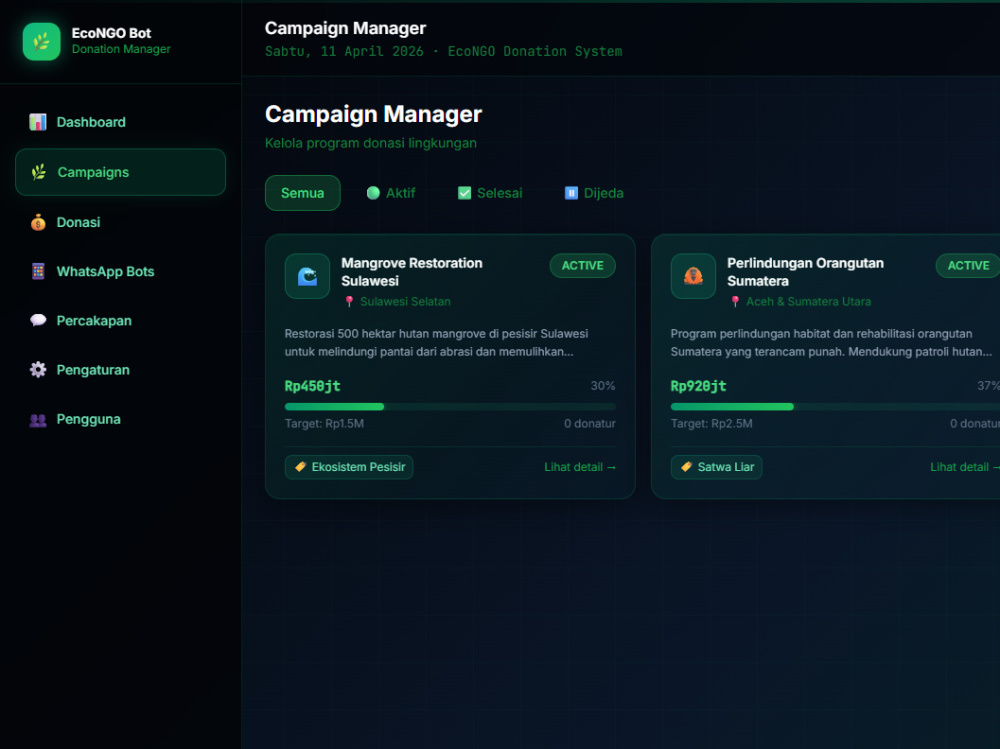The width and height of the screenshot is (1000, 749).
Task: Click the Target: Rp2.5M text
Action: click(x=712, y=424)
